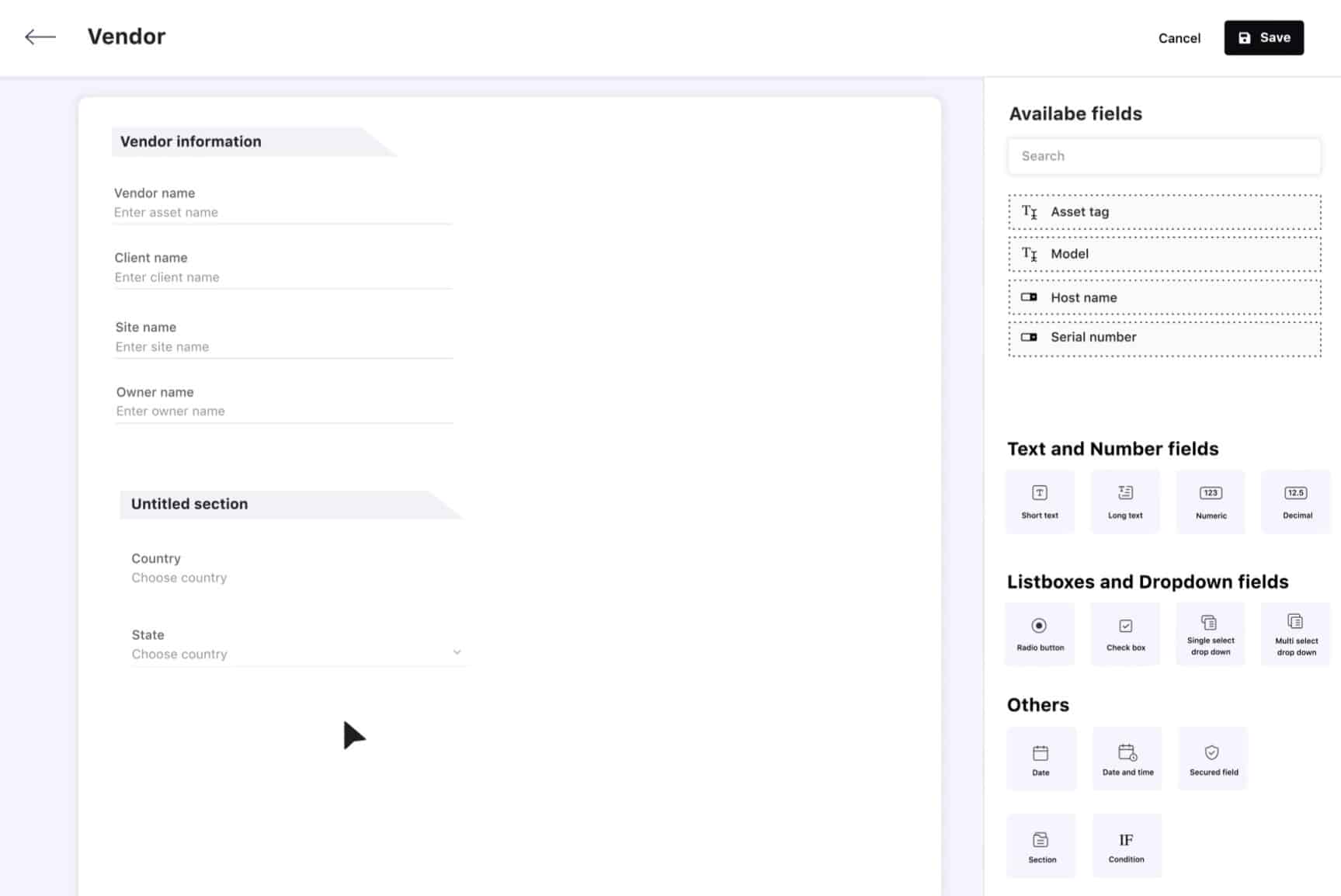Screen dimensions: 1341x896
Task: Add a Single select drop down field
Action: (1211, 634)
